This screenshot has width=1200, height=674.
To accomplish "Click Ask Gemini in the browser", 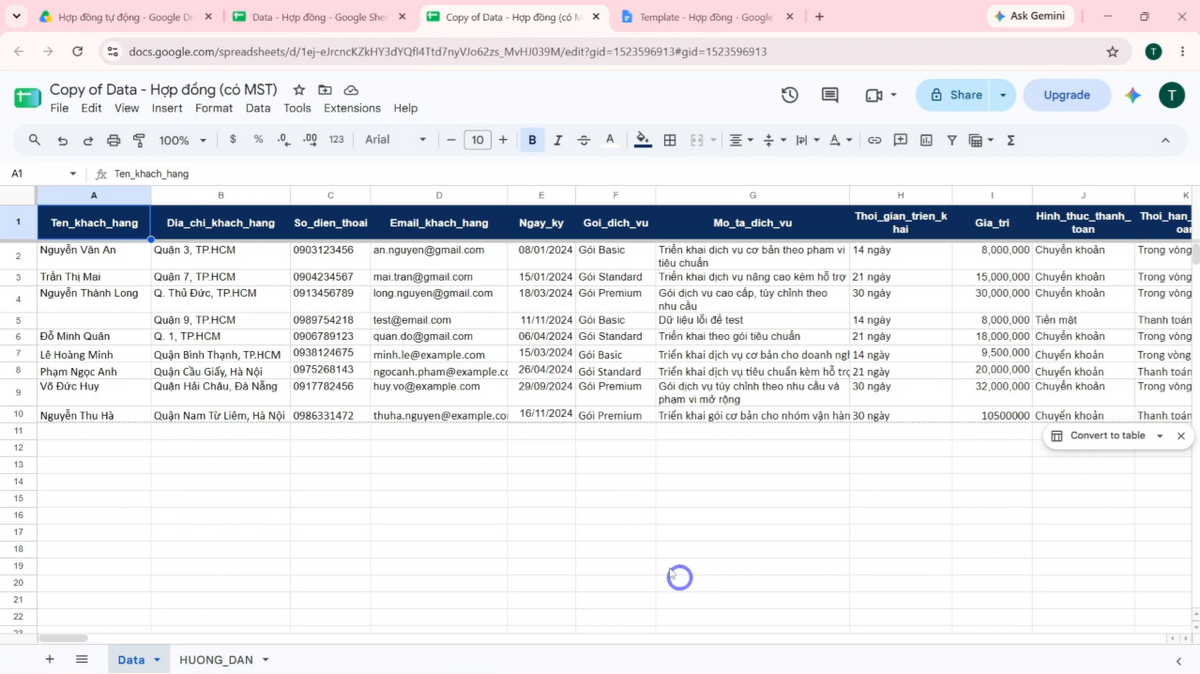I will (x=1031, y=16).
